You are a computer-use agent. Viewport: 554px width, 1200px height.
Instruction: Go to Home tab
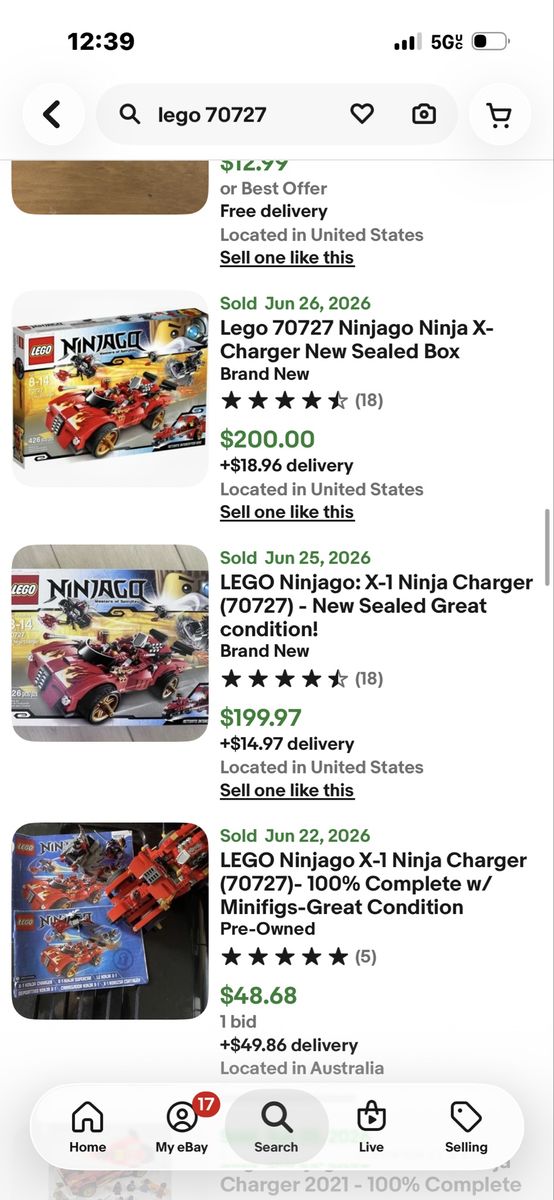[88, 1126]
